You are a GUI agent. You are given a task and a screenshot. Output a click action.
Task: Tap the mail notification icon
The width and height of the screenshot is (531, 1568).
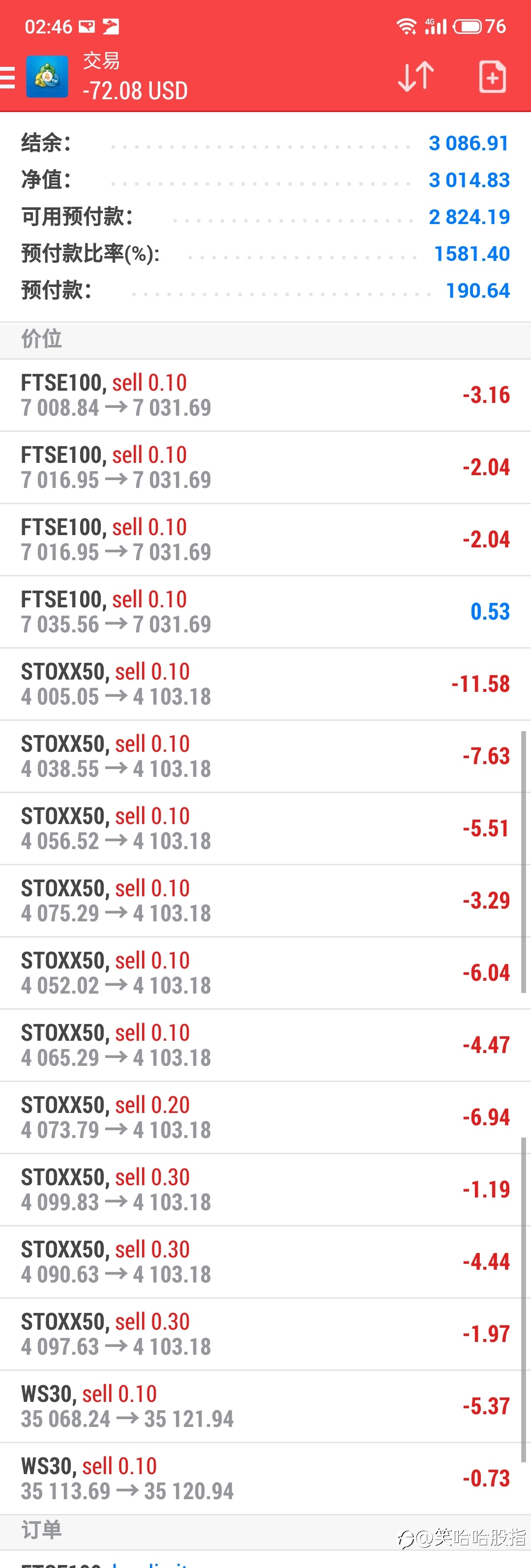[87, 26]
